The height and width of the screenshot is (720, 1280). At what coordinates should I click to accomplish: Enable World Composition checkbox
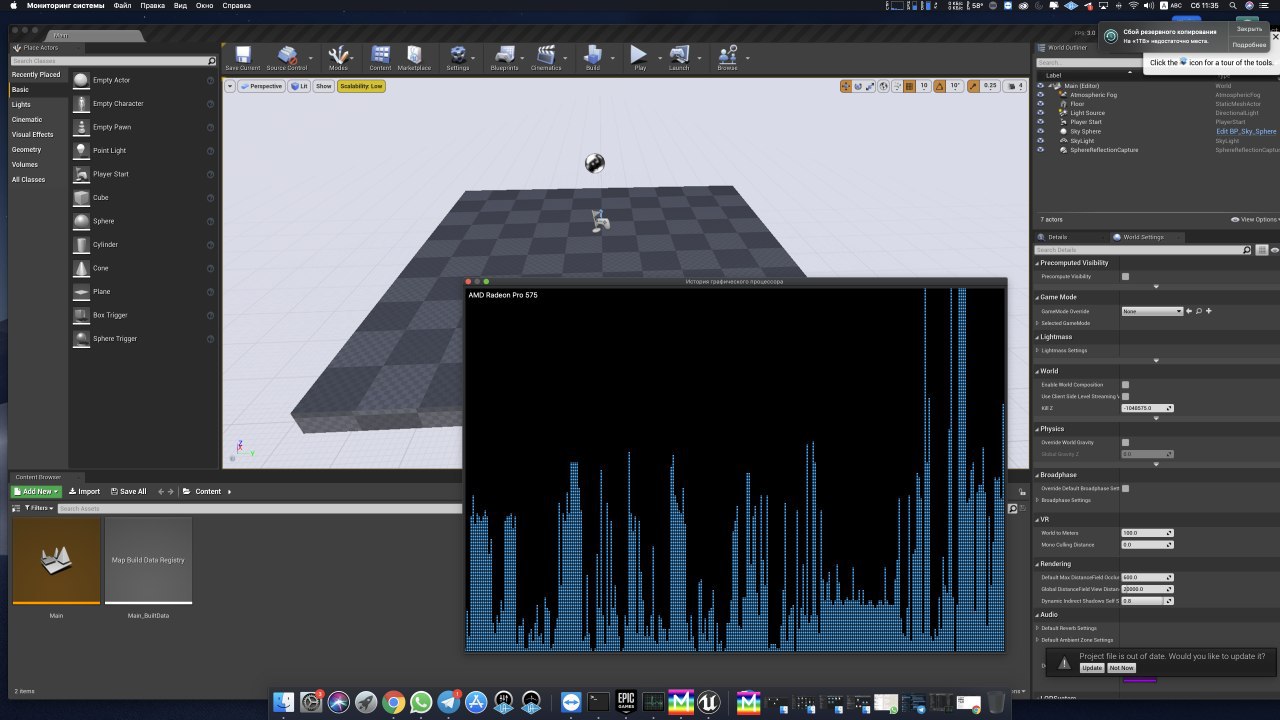pyautogui.click(x=1125, y=384)
